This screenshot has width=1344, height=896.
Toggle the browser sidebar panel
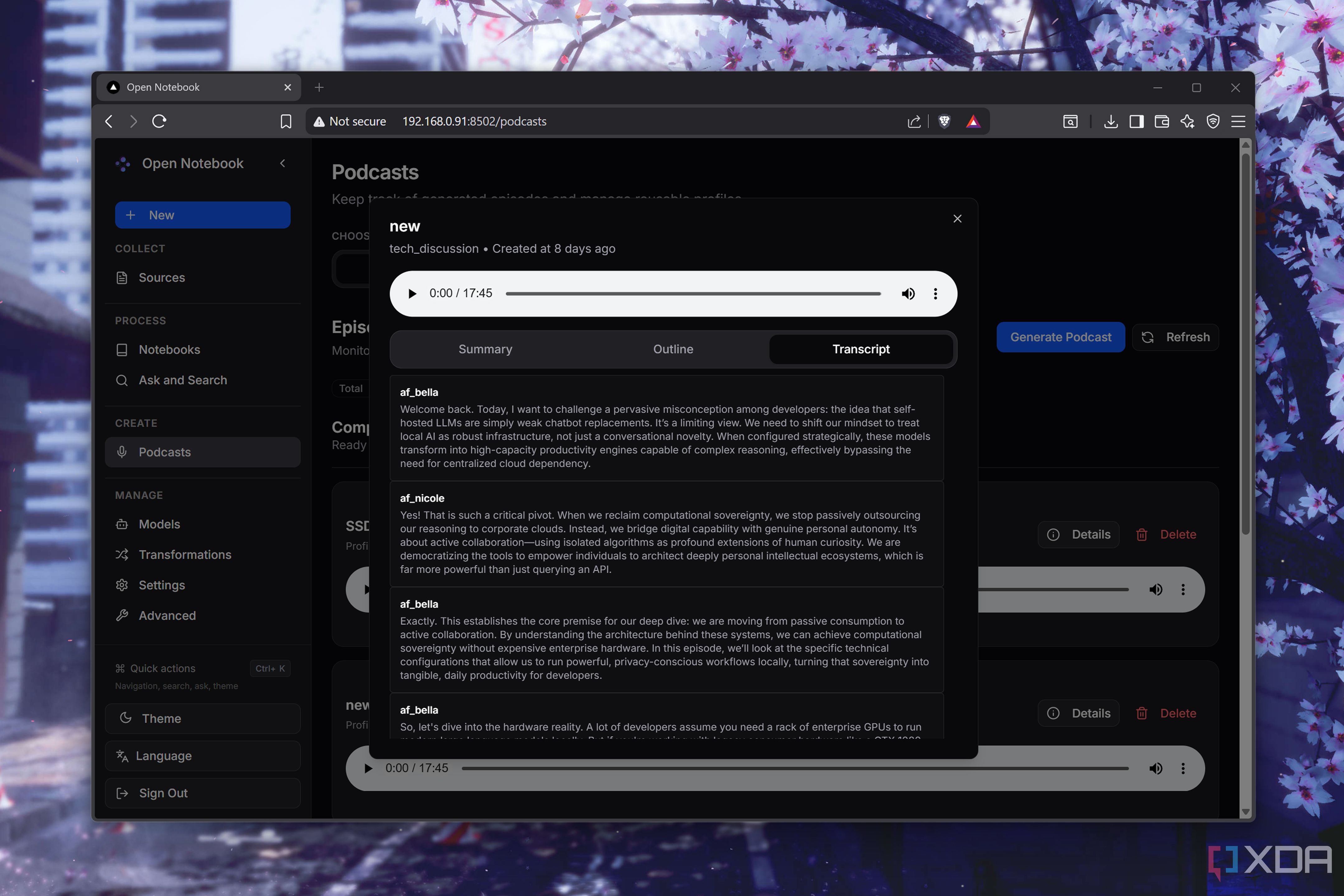click(x=1136, y=121)
